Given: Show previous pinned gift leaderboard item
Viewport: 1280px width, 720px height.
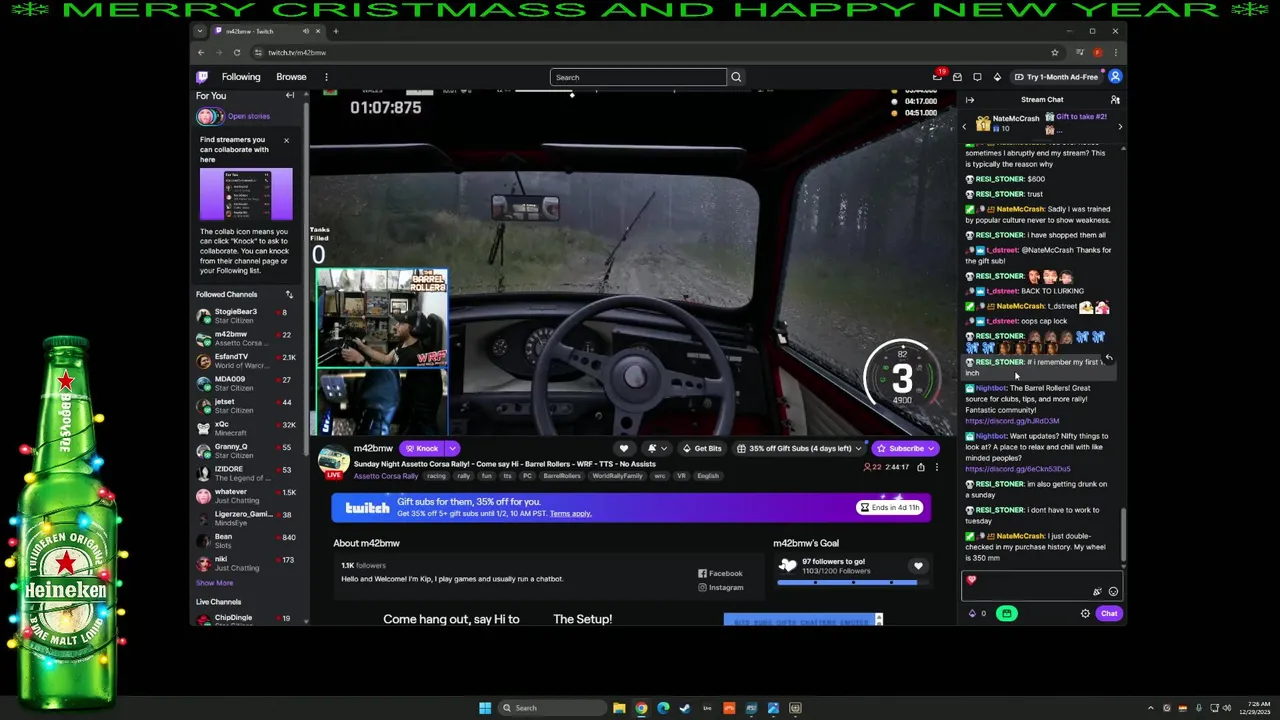Looking at the screenshot, I should click(964, 127).
